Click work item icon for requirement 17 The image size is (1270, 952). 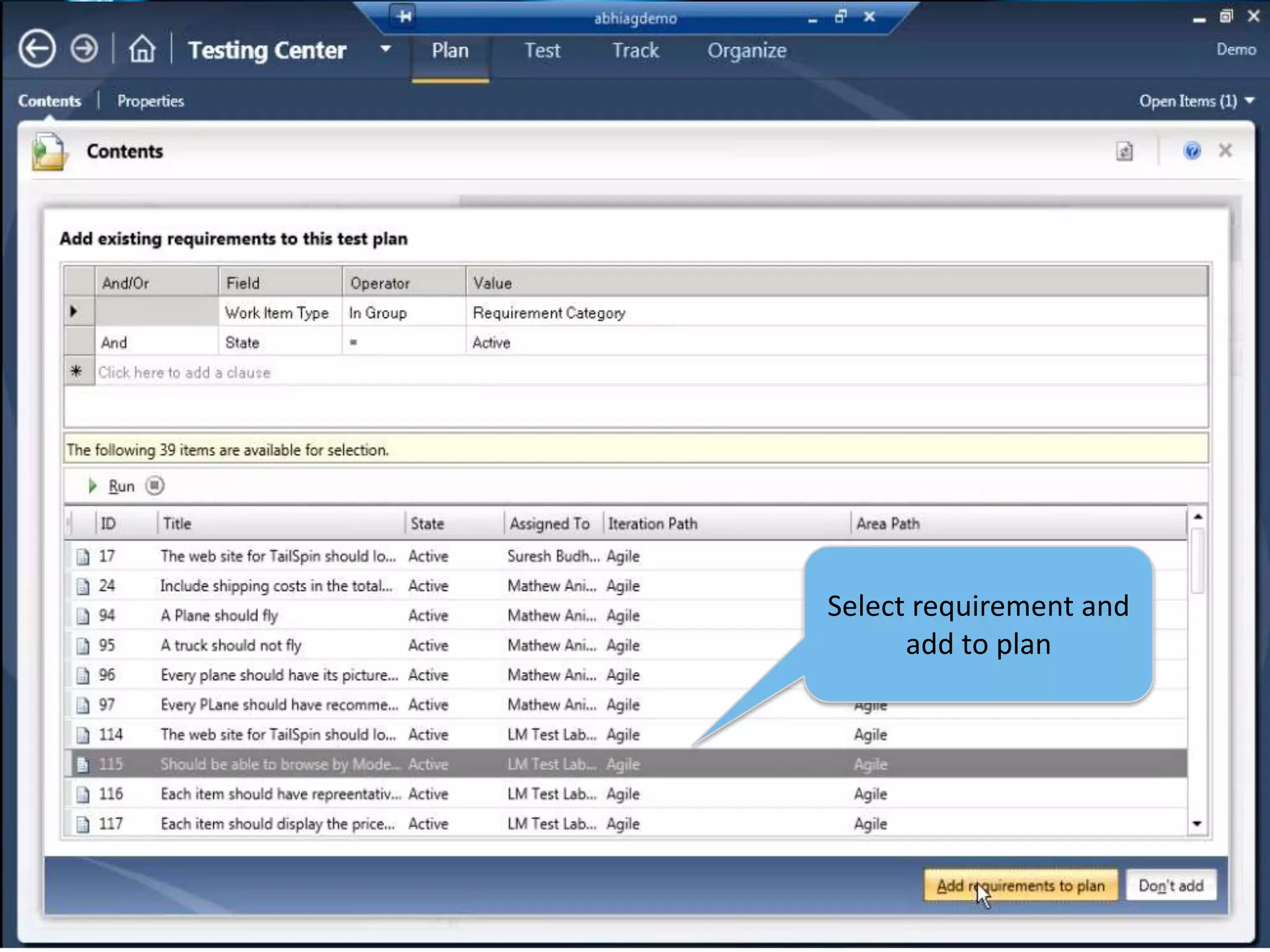click(x=82, y=557)
